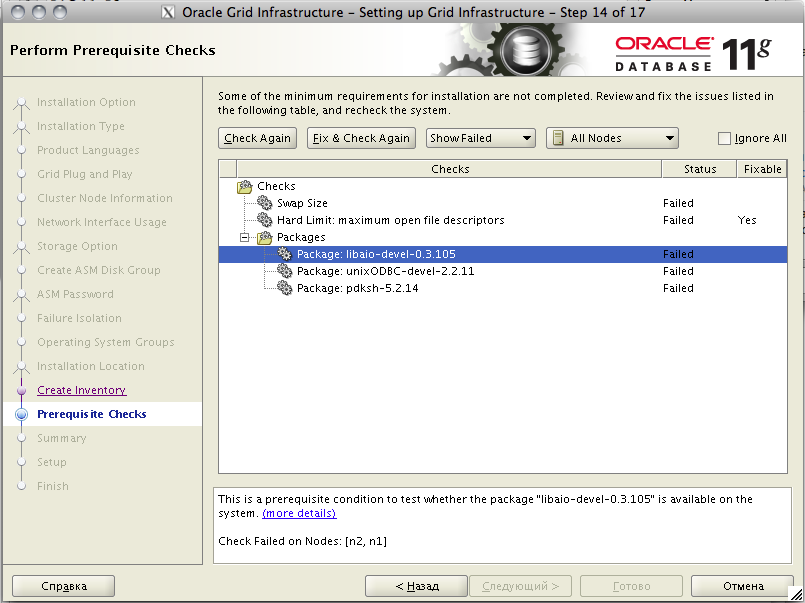805x603 pixels.
Task: Click the libaio-devel package gear icon
Action: (285, 254)
